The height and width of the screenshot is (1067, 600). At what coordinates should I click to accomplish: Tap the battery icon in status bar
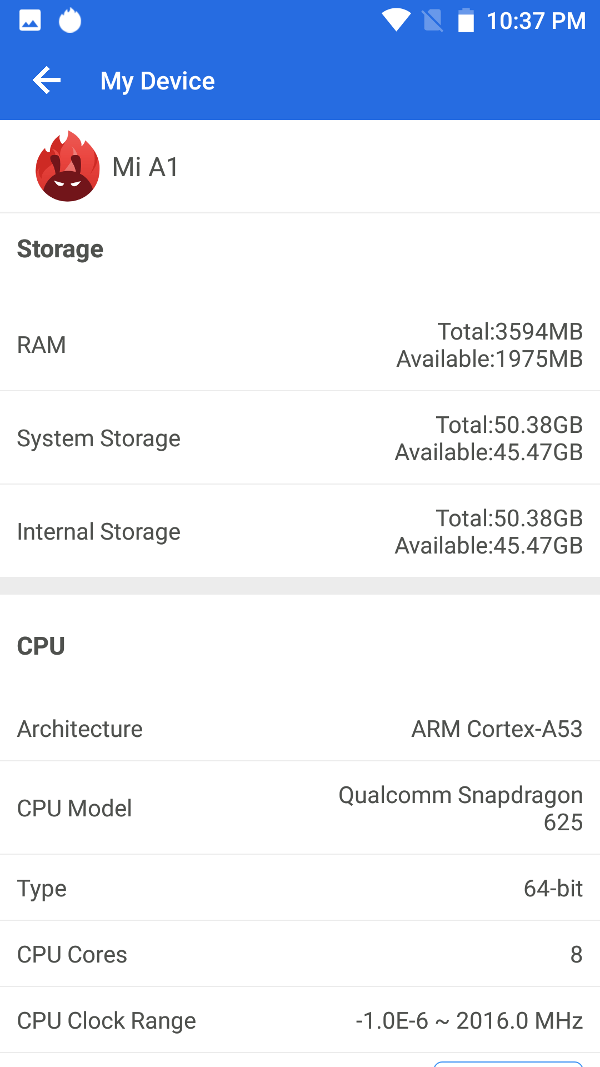465,20
